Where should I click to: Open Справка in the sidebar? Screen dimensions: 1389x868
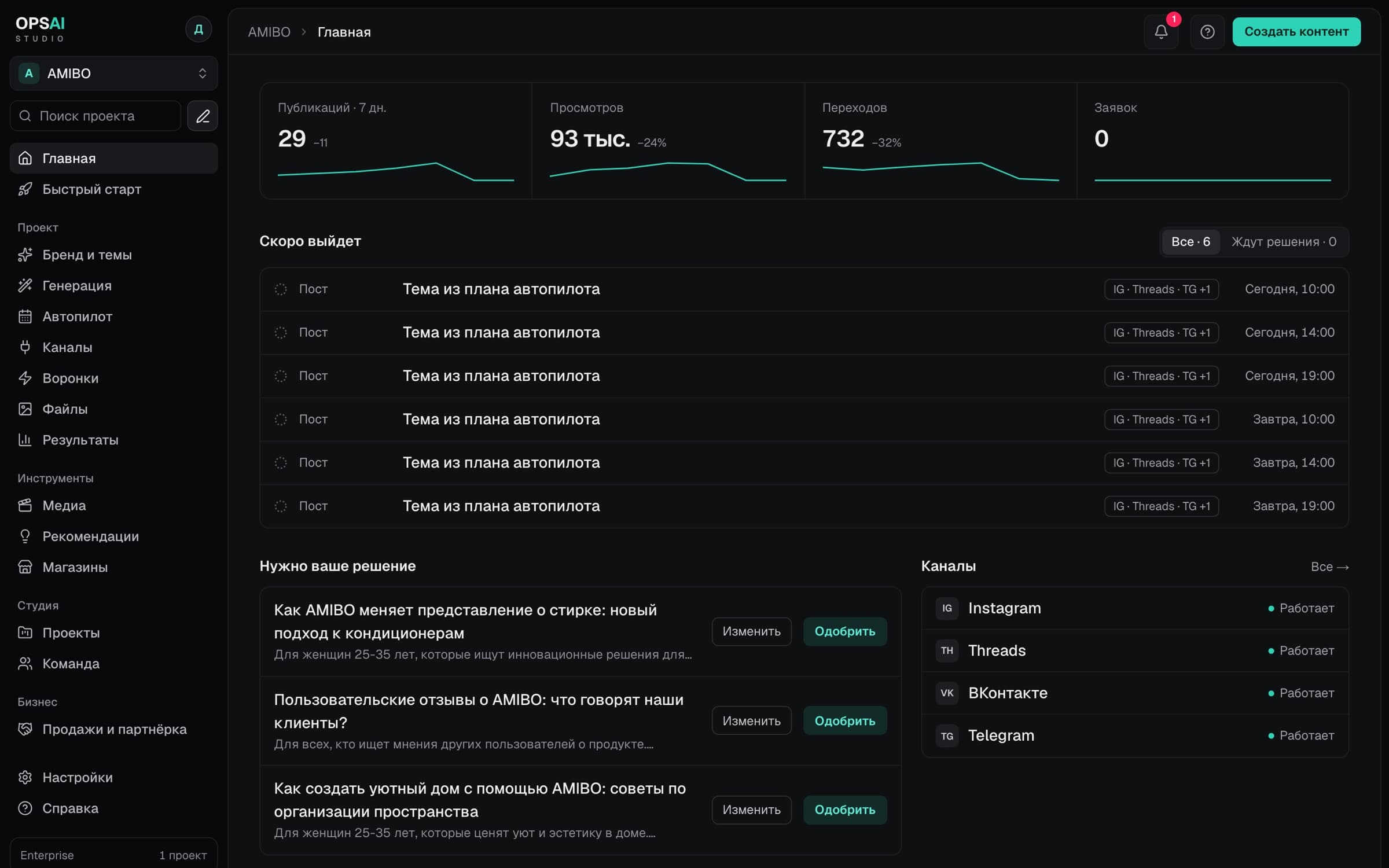click(x=113, y=808)
